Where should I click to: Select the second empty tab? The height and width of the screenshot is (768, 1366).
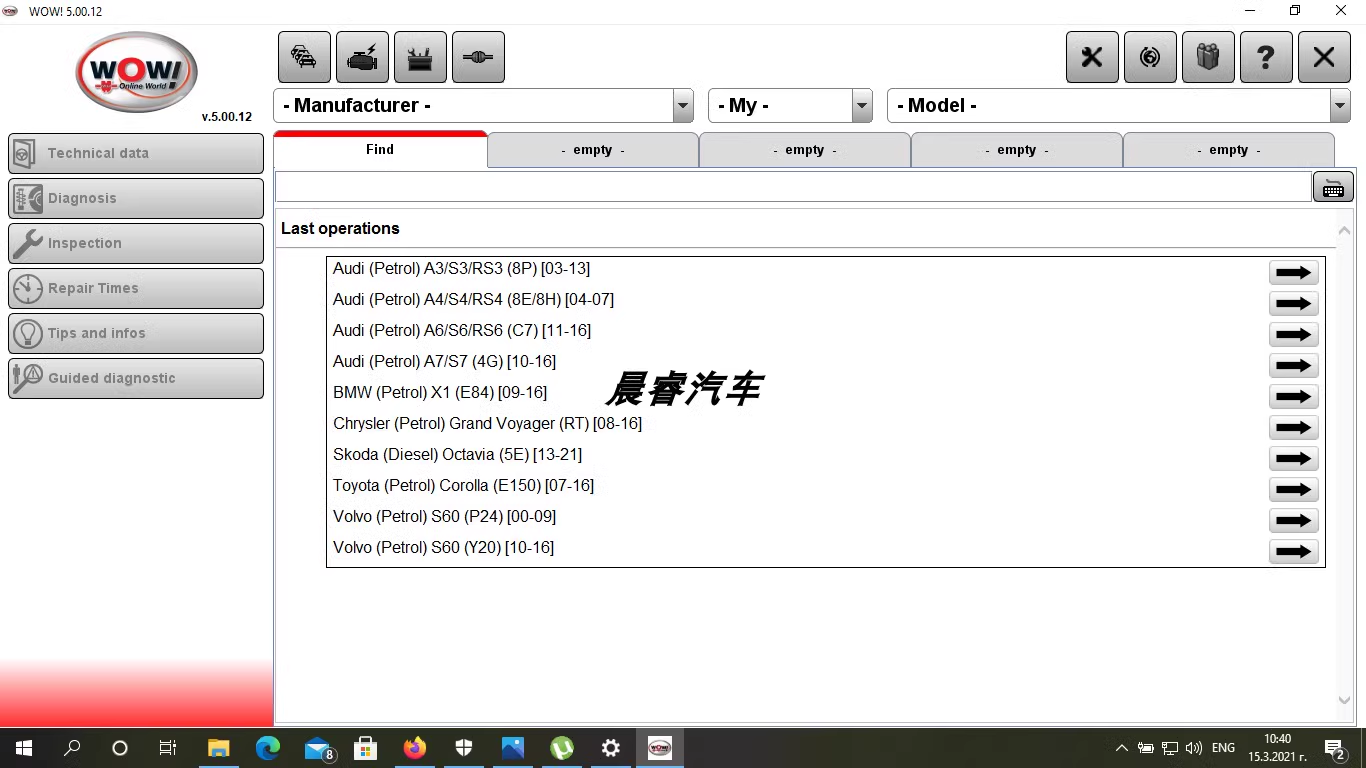tap(805, 150)
